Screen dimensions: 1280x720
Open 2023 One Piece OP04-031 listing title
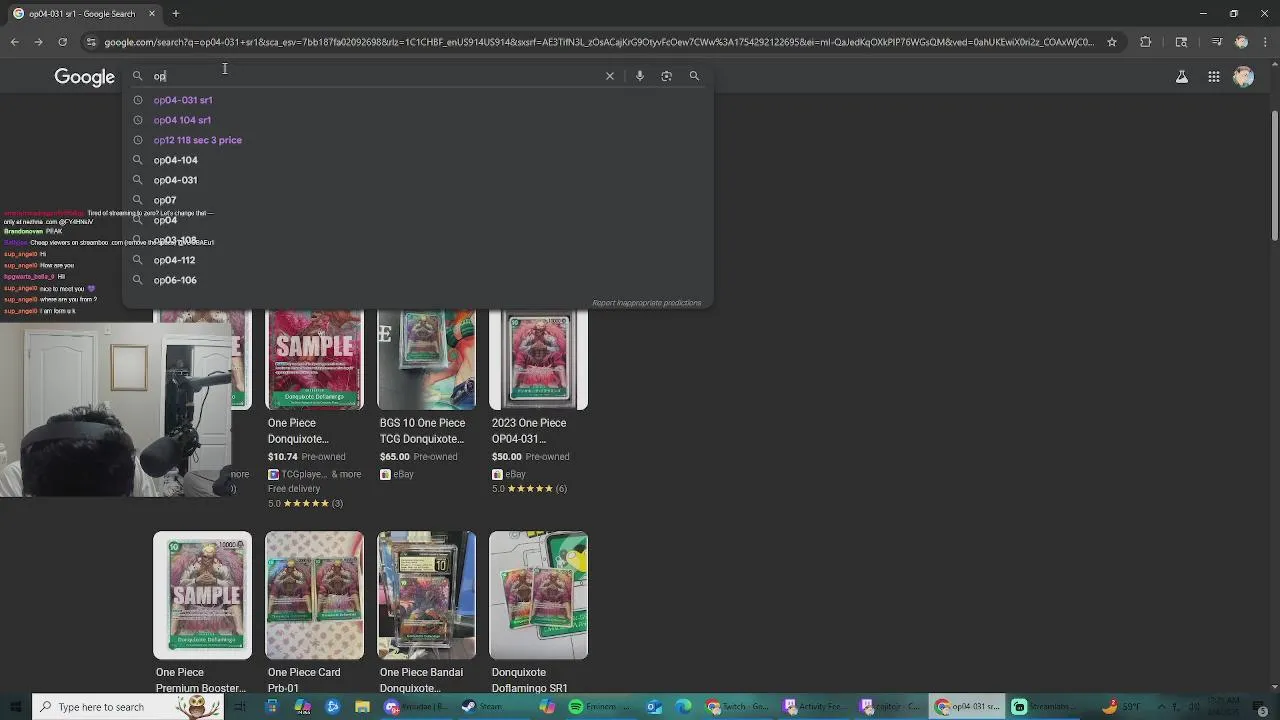click(529, 431)
